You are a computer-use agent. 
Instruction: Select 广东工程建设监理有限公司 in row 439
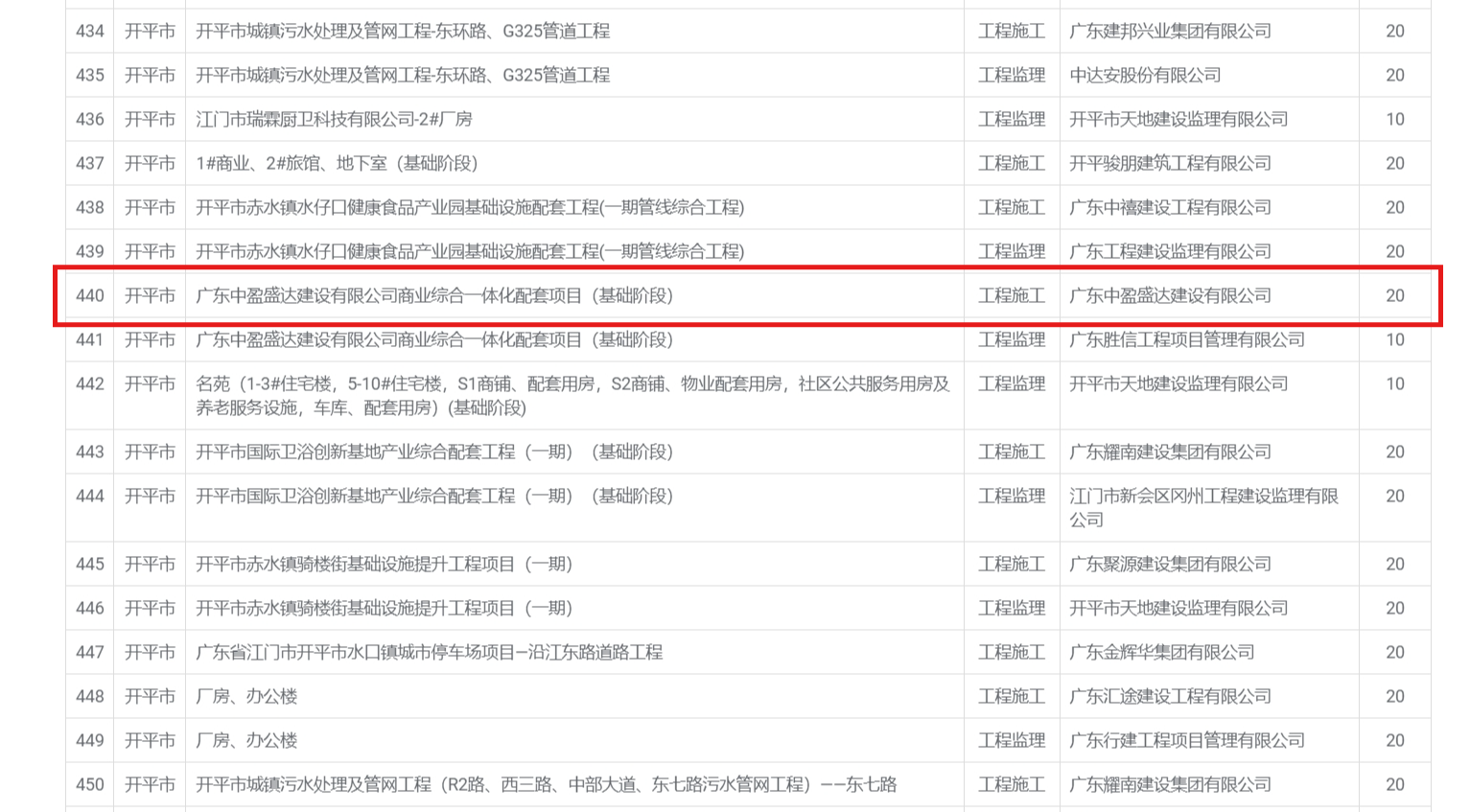coord(1170,252)
